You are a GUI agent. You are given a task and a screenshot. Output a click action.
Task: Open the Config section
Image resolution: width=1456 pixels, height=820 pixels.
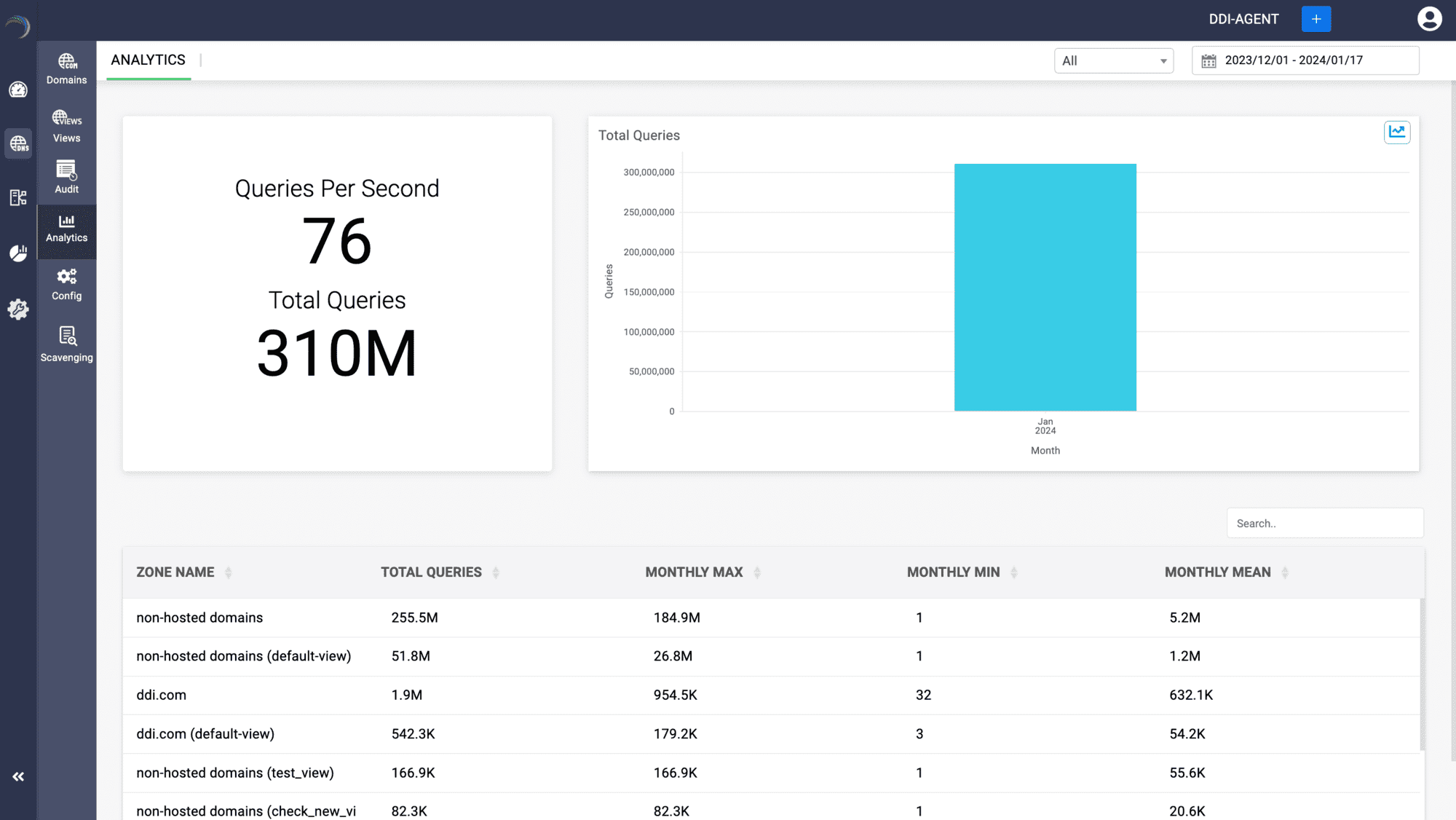(x=66, y=284)
